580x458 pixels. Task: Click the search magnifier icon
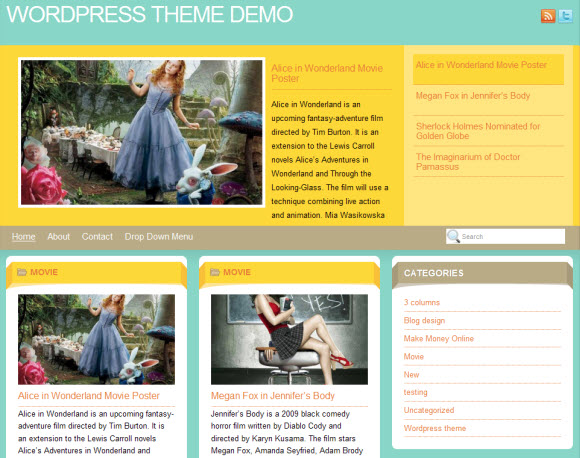(453, 236)
